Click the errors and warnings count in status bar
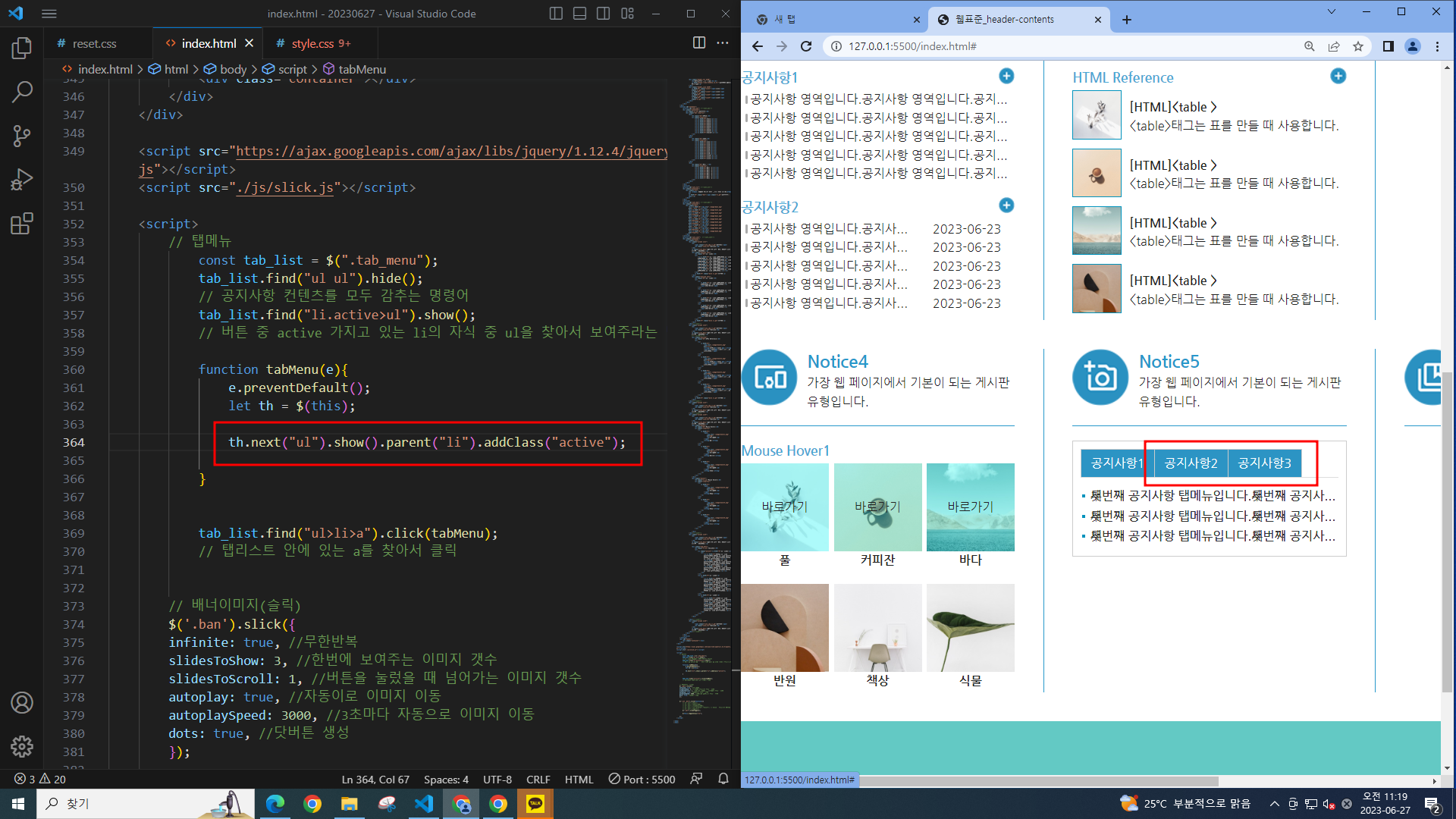 coord(40,779)
